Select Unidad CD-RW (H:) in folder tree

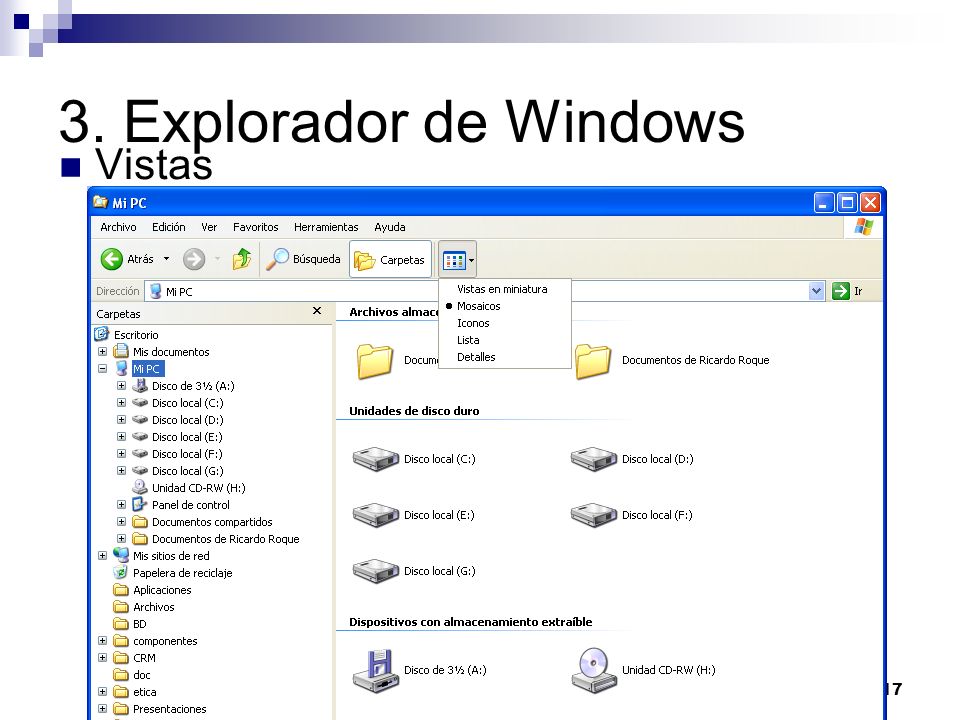pyautogui.click(x=199, y=488)
